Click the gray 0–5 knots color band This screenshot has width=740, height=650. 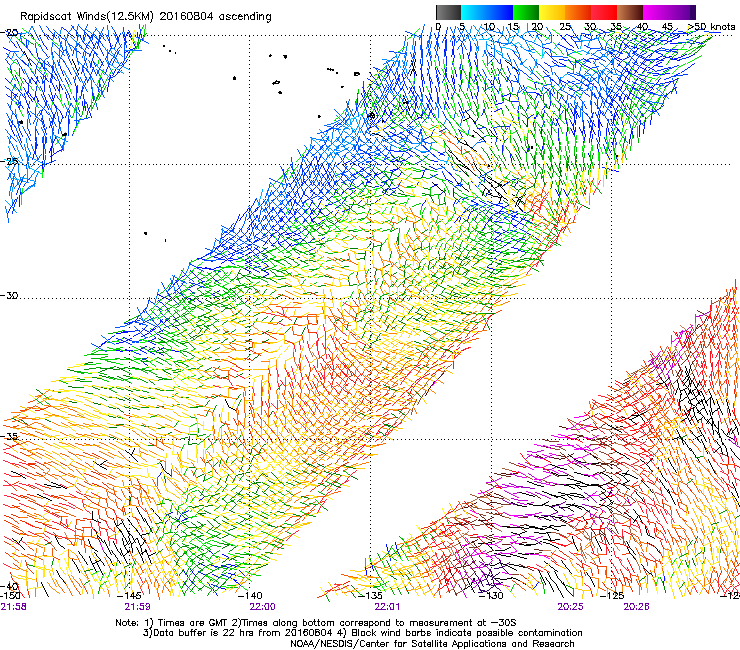click(448, 12)
